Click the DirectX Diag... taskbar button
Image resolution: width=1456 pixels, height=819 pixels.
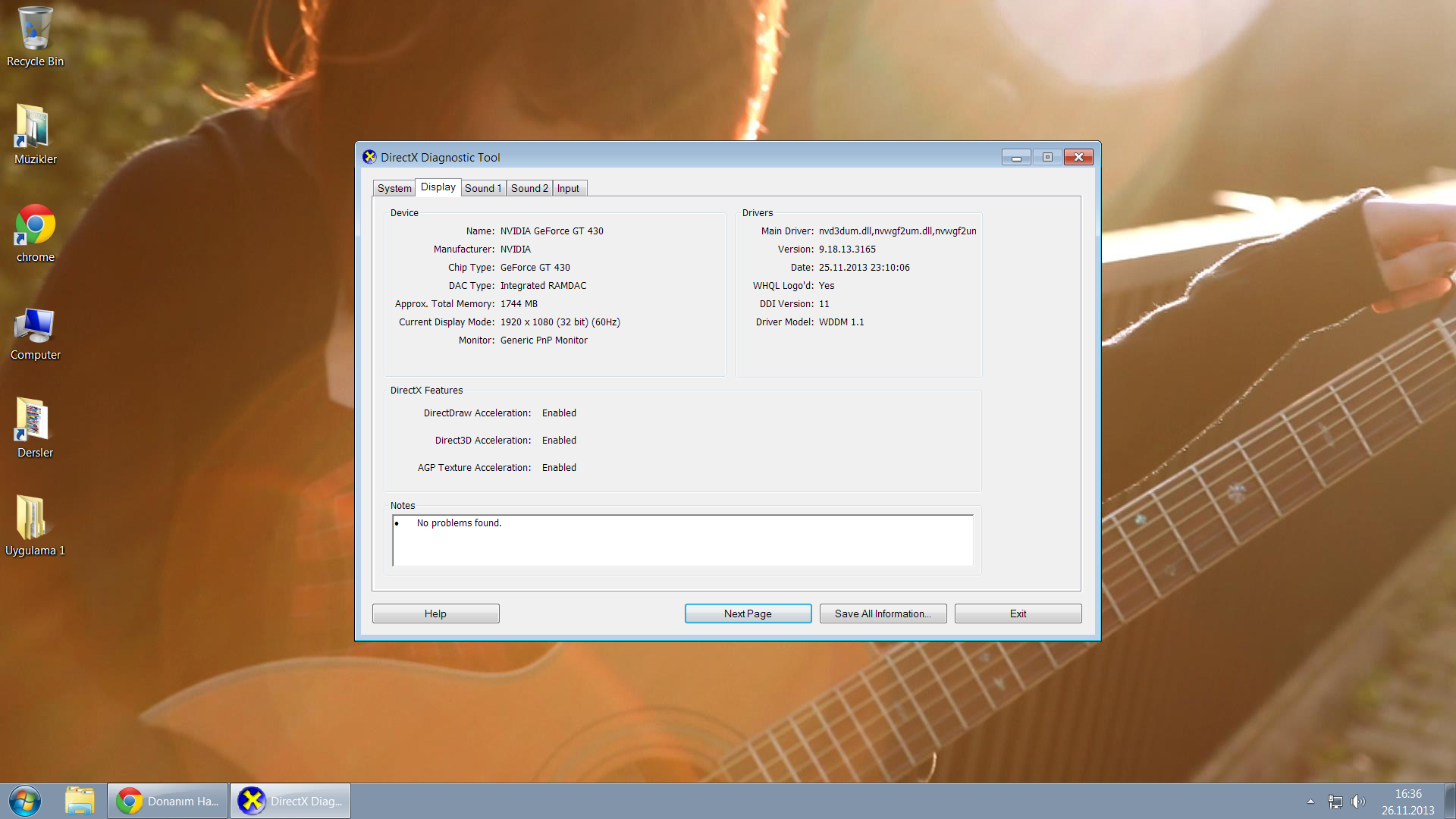point(290,801)
